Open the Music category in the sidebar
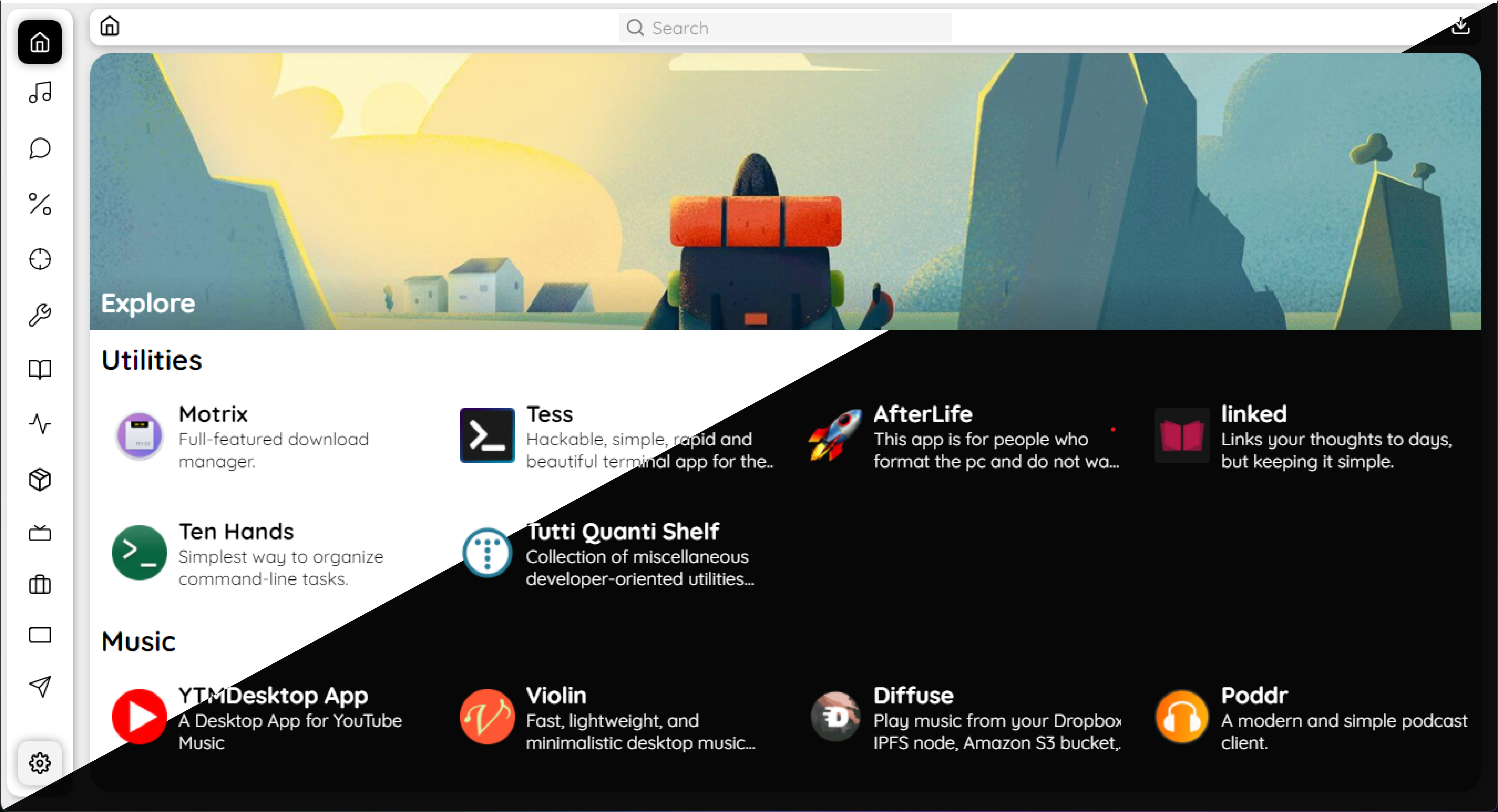The image size is (1498, 812). [40, 93]
